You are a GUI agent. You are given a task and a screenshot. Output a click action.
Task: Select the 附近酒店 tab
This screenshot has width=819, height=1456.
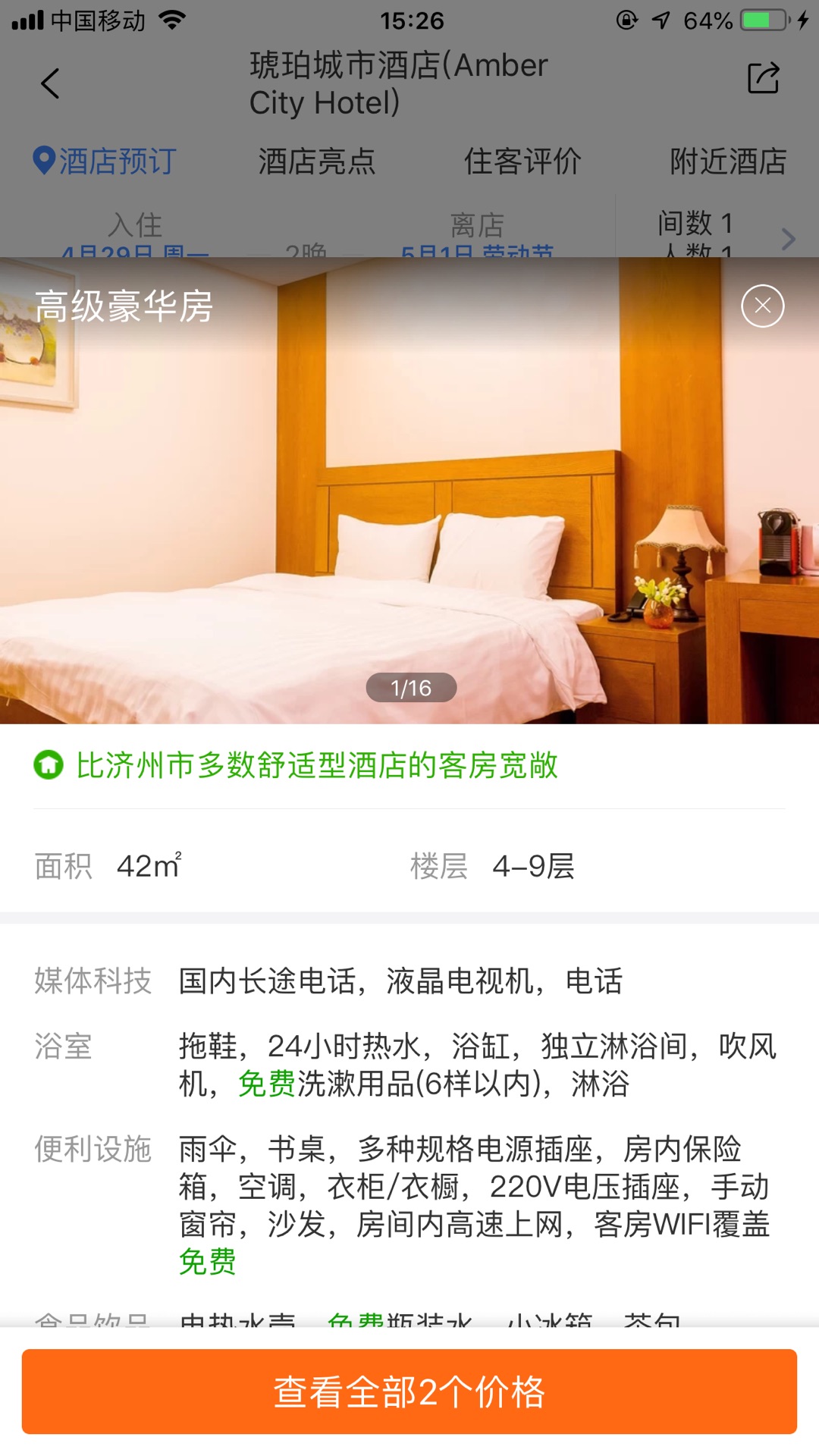coord(729,161)
